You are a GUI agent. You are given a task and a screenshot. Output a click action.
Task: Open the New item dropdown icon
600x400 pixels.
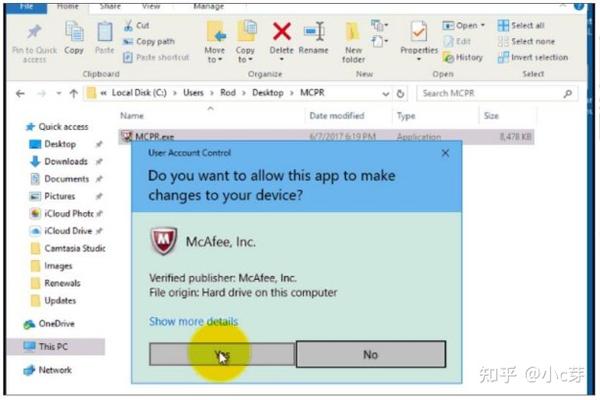(x=379, y=26)
